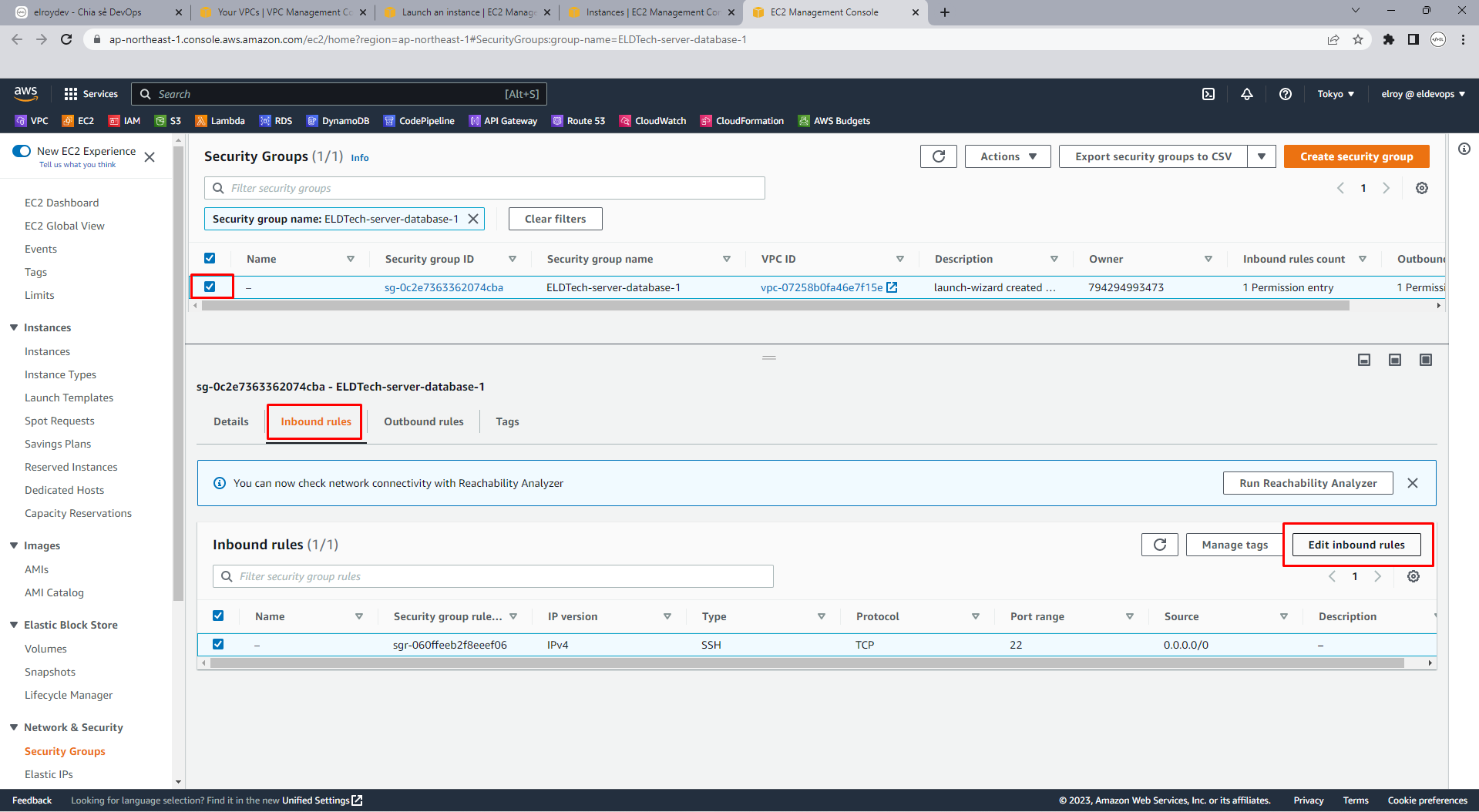Open Elastic IPs in sidebar
This screenshot has height=812, width=1479.
click(49, 774)
